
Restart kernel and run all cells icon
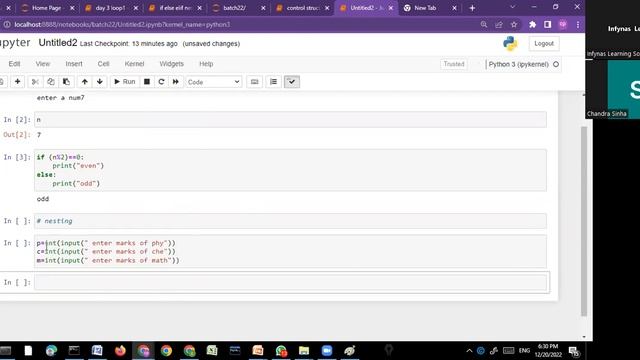point(176,82)
